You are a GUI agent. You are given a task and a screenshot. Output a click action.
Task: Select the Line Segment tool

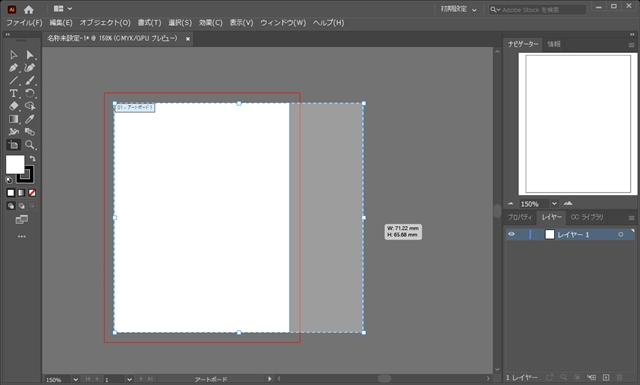(13, 80)
